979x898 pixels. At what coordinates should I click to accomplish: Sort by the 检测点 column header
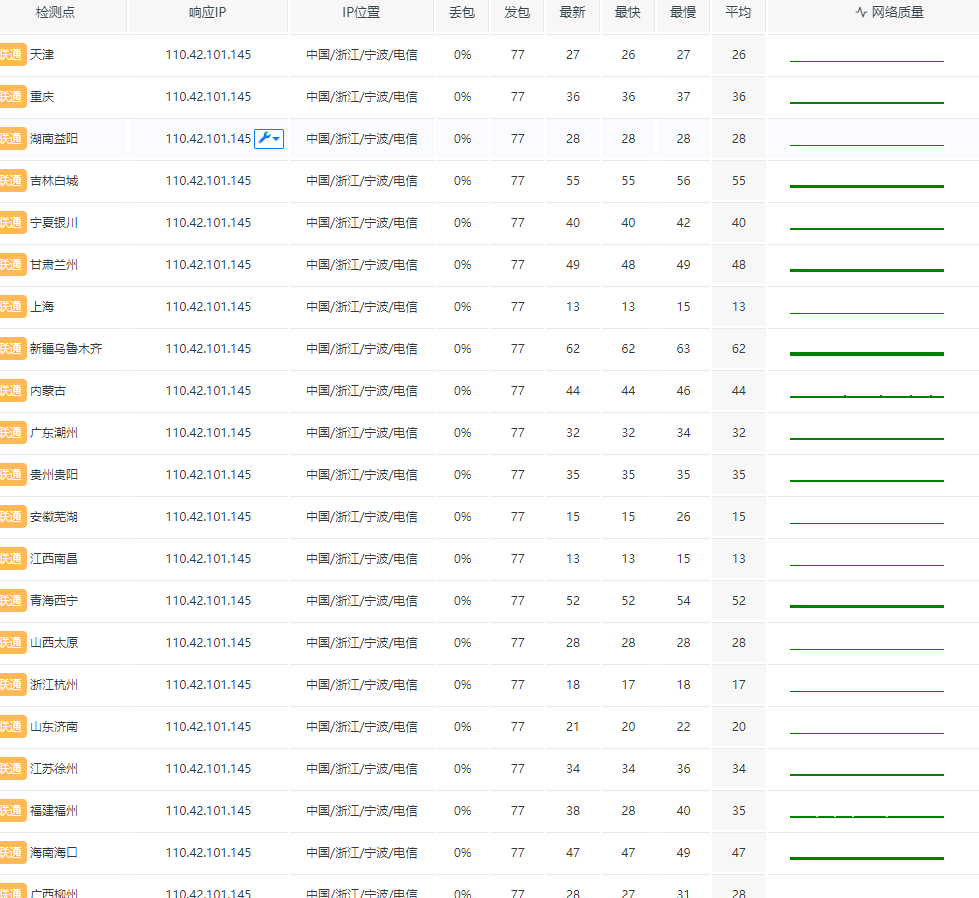tap(55, 13)
